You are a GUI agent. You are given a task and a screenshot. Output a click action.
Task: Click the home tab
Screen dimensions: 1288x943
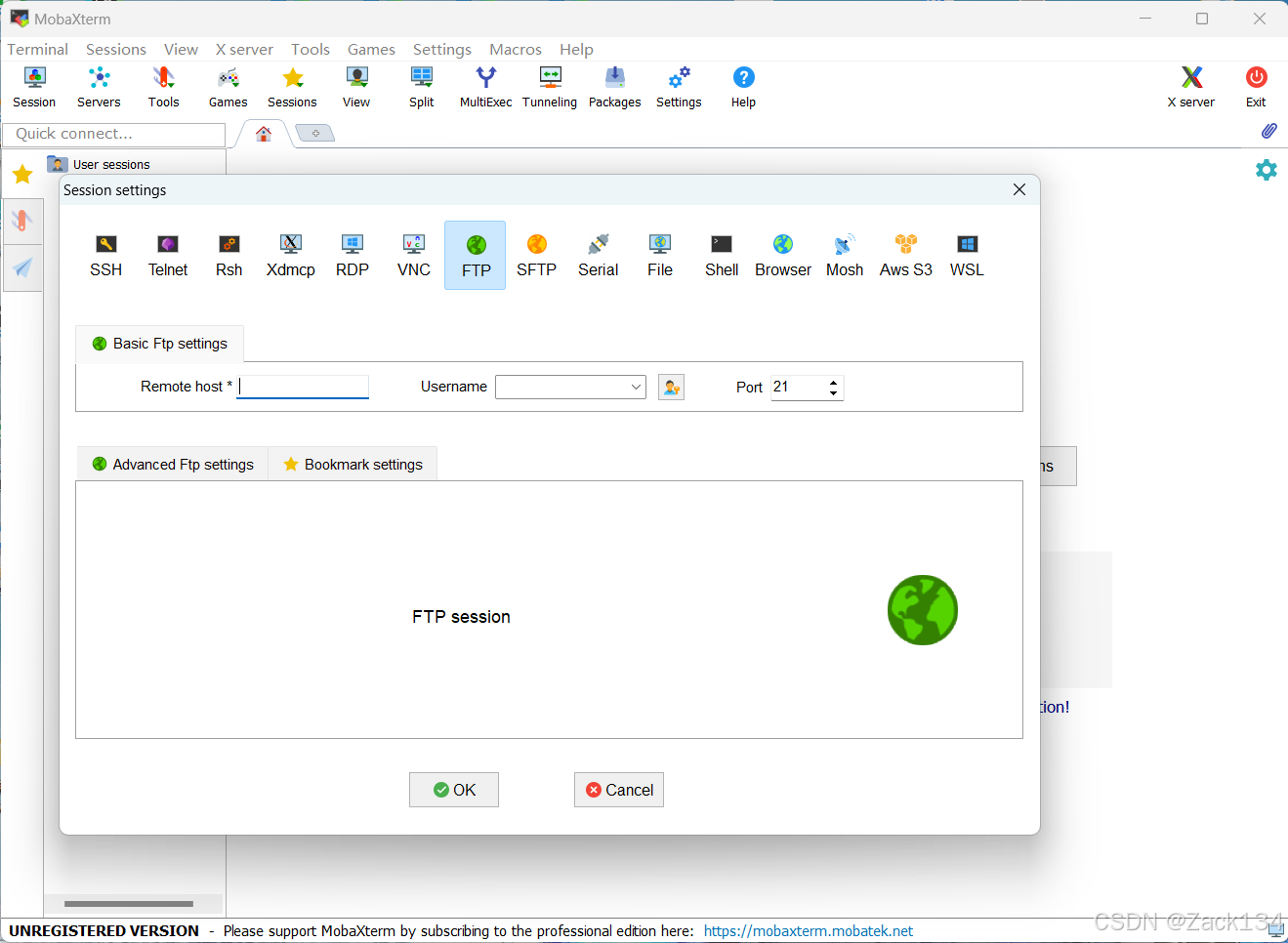click(263, 134)
